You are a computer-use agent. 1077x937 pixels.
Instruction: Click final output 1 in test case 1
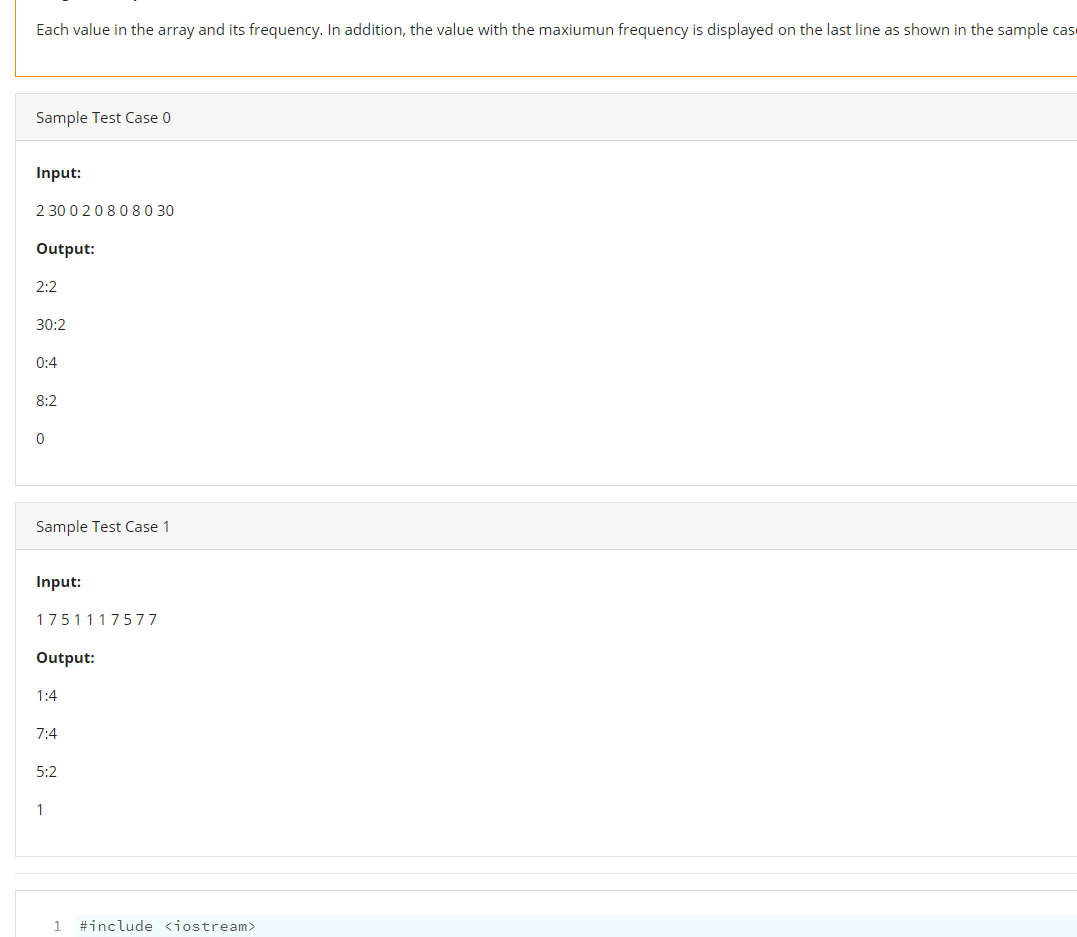pyautogui.click(x=39, y=809)
